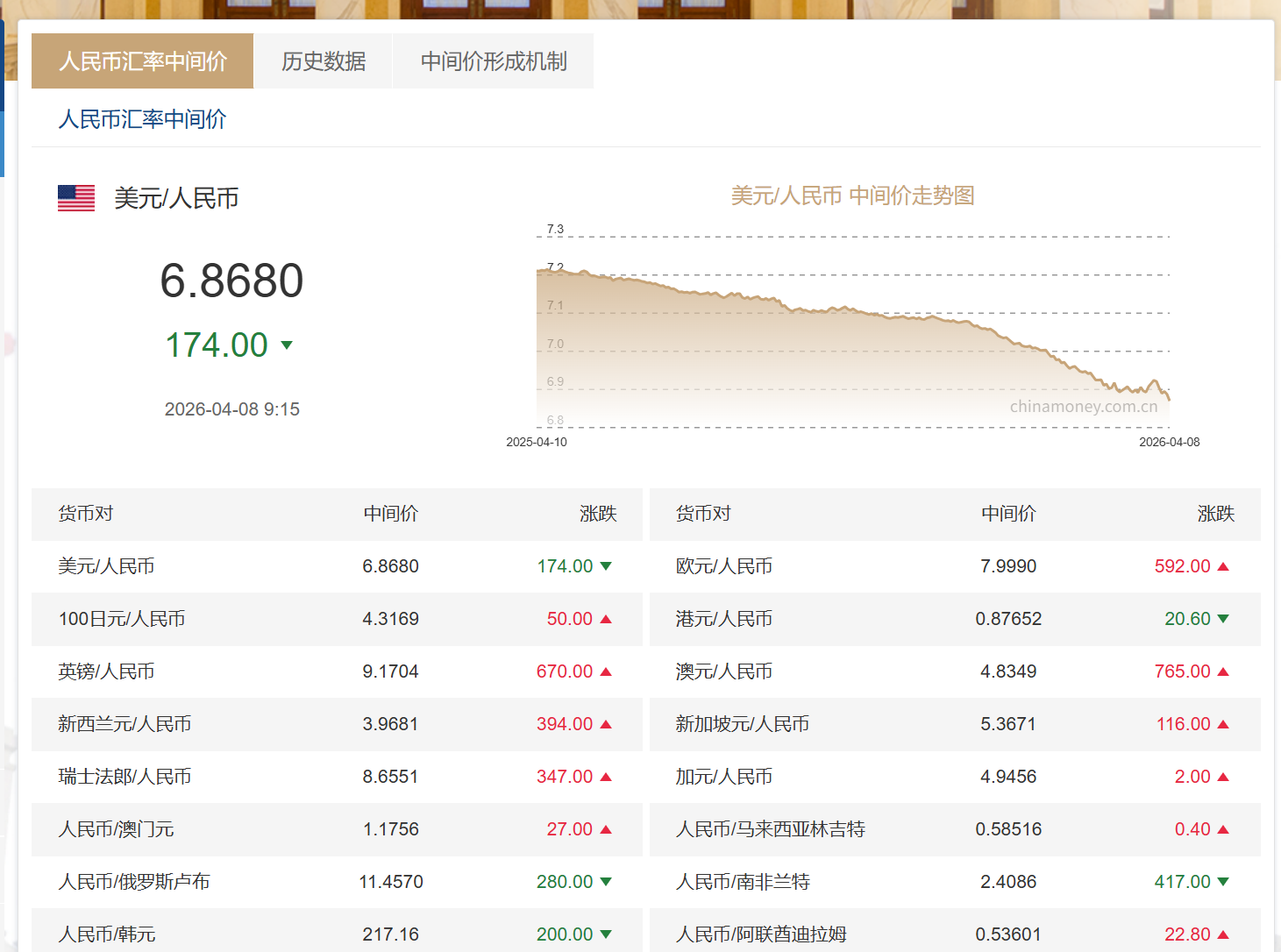
Task: Click the 人民币/马来西亚林吉特 row
Action: point(955,829)
